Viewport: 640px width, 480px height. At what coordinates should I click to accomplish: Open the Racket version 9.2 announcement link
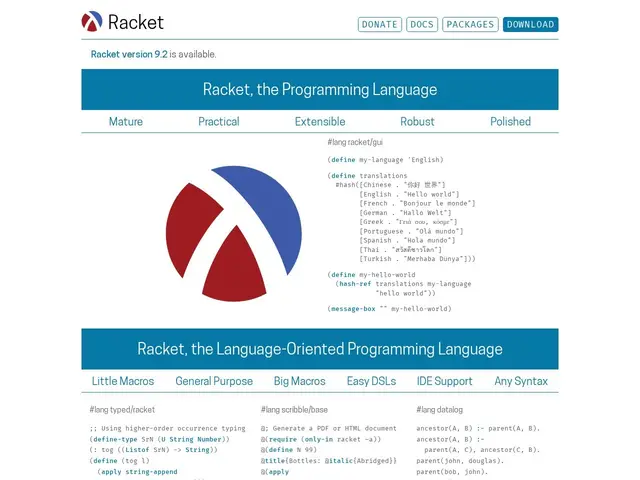click(x=129, y=54)
